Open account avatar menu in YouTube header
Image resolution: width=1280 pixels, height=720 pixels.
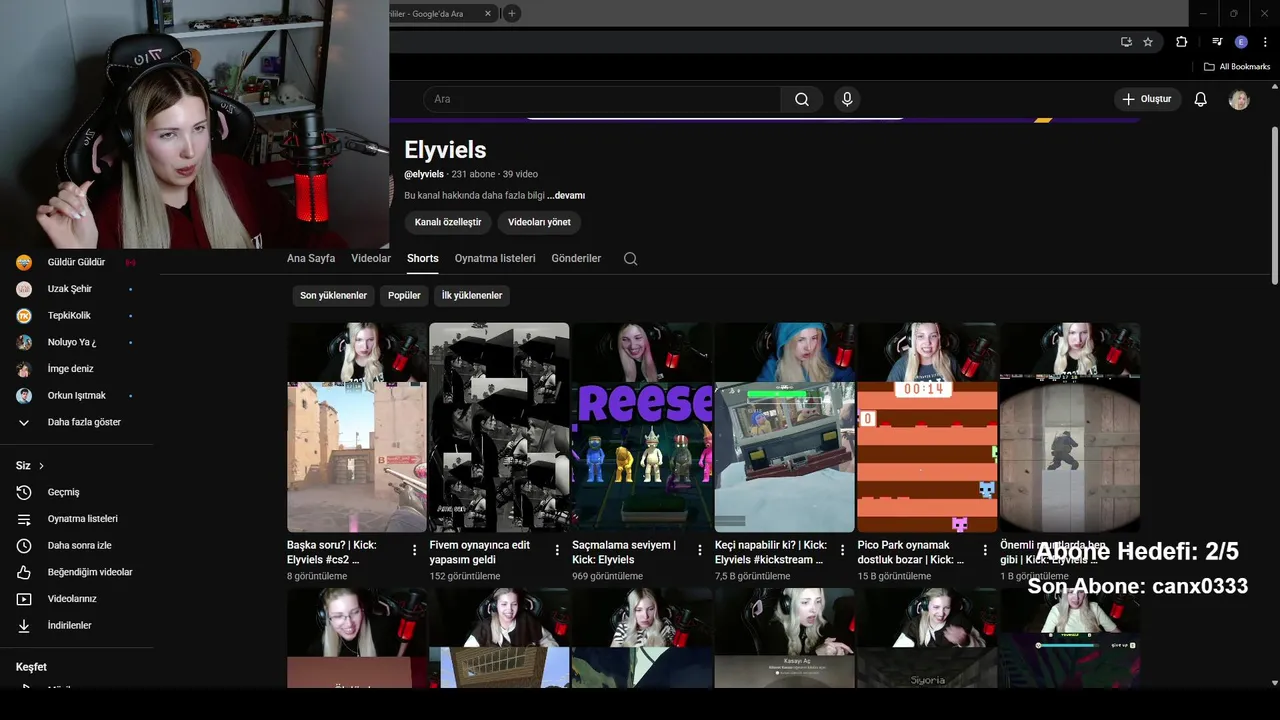coord(1239,99)
